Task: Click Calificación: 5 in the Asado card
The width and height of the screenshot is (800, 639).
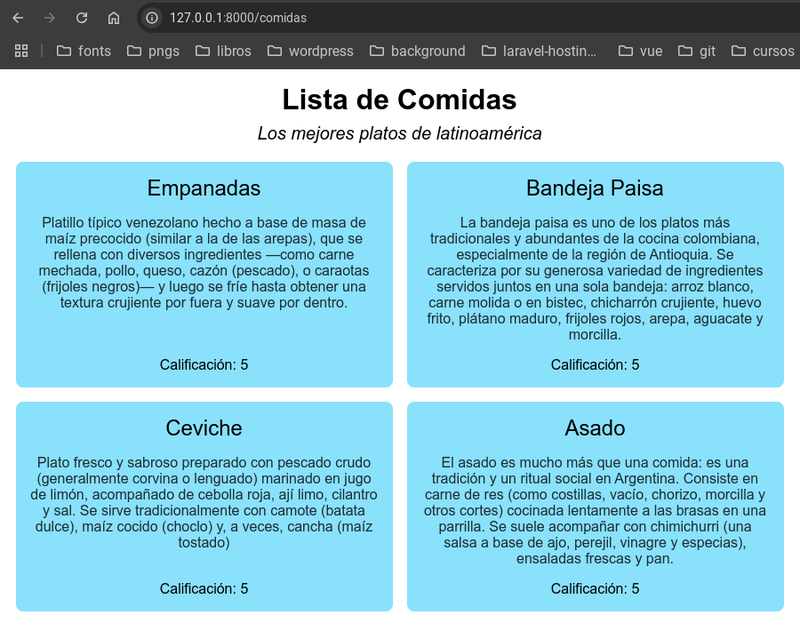Action: [x=595, y=588]
